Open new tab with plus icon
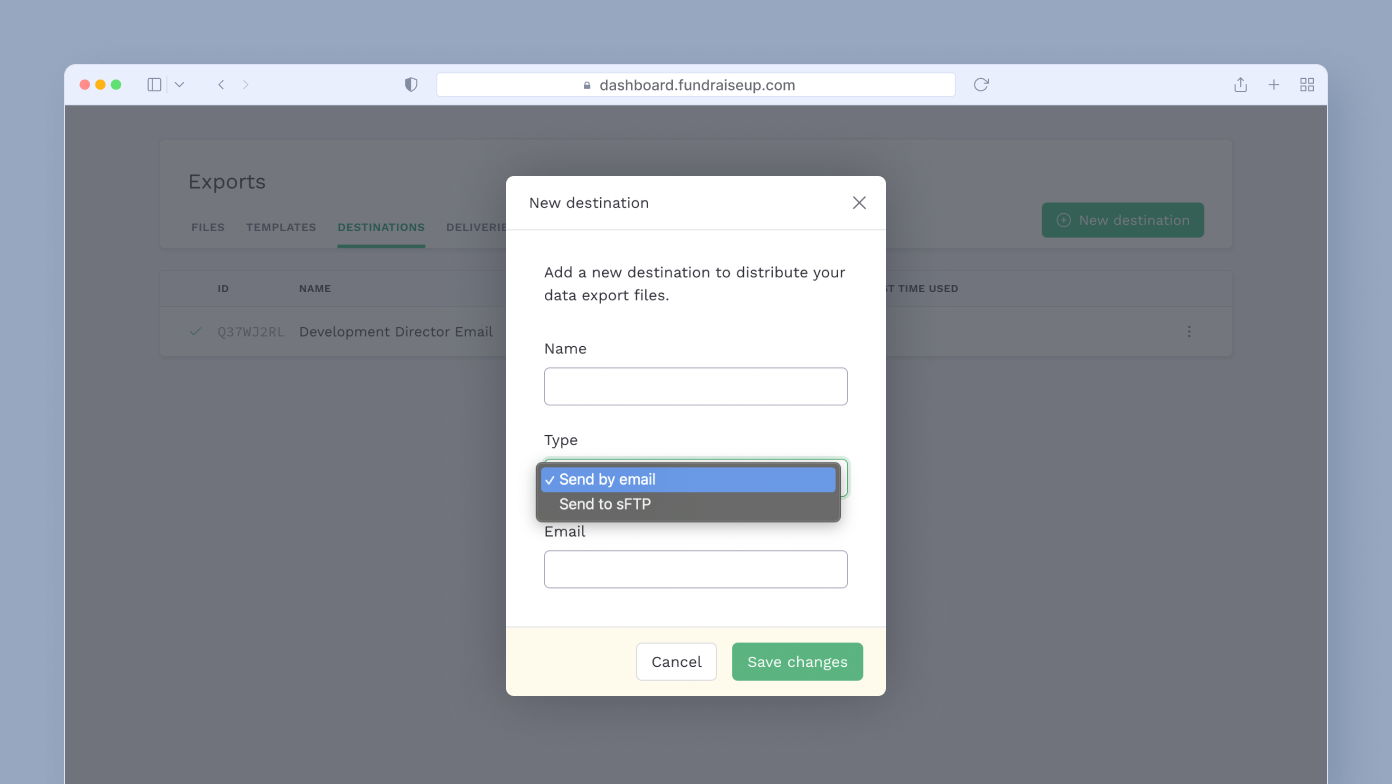 click(1274, 85)
